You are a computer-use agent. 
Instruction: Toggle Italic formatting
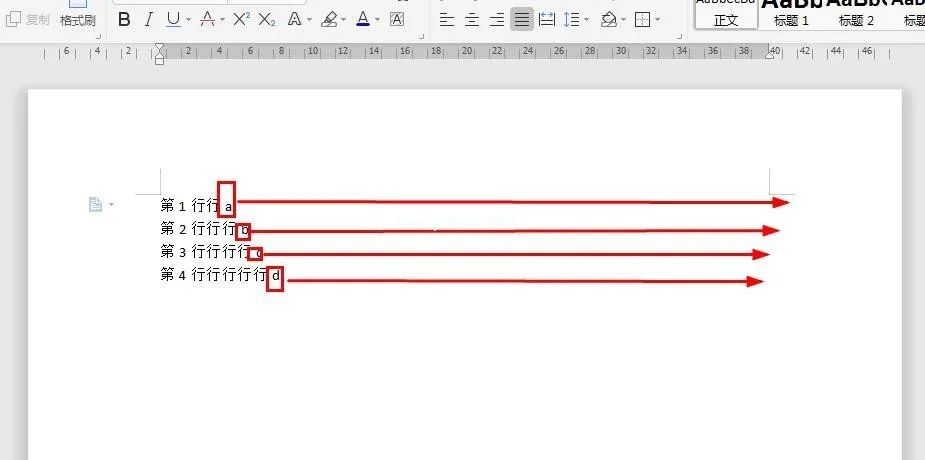click(149, 20)
